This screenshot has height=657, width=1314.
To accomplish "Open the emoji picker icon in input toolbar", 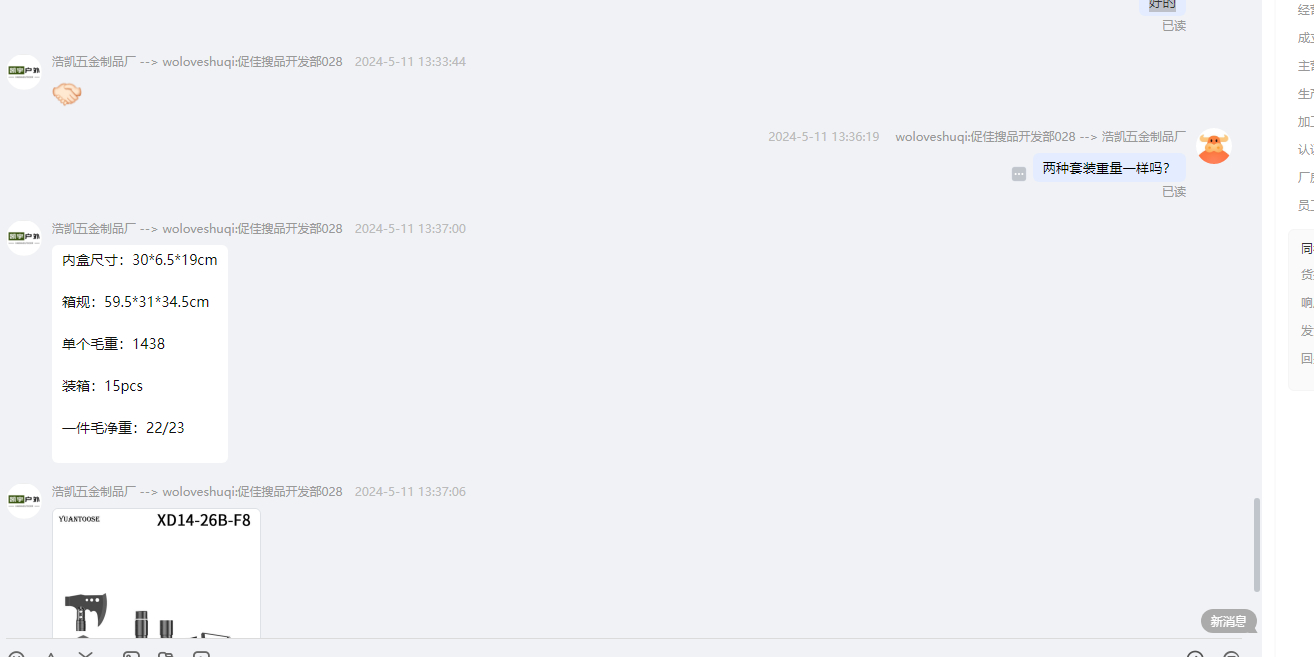I will pyautogui.click(x=16, y=655).
